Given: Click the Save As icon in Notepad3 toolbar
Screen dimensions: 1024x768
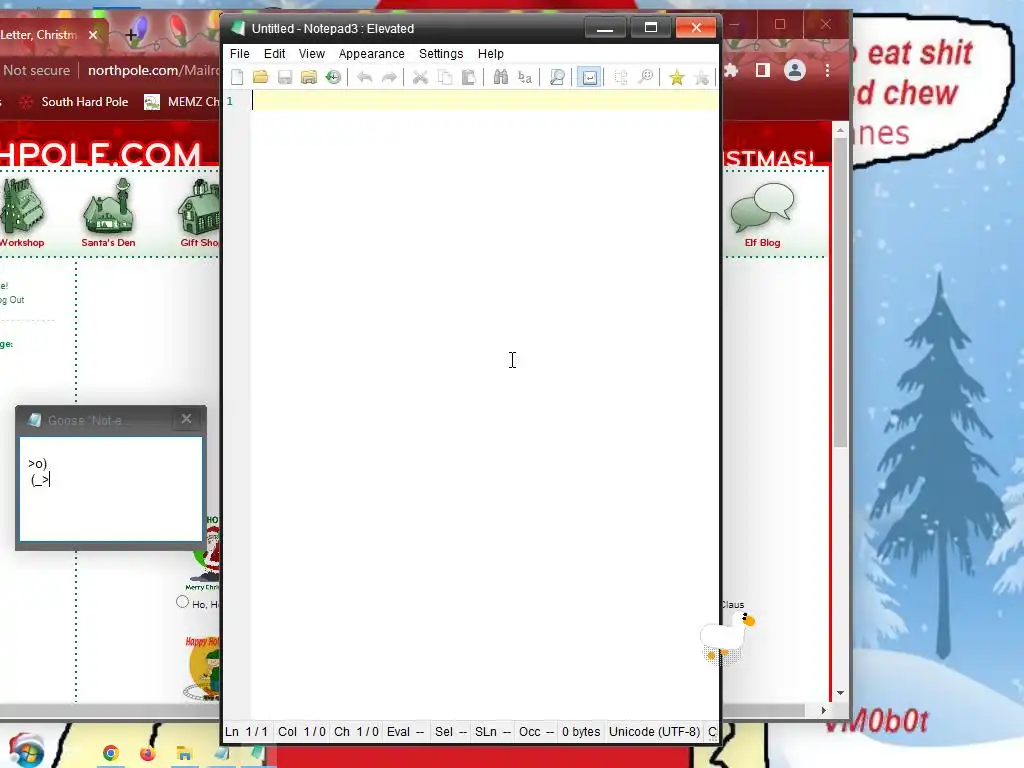Looking at the screenshot, I should (x=309, y=77).
